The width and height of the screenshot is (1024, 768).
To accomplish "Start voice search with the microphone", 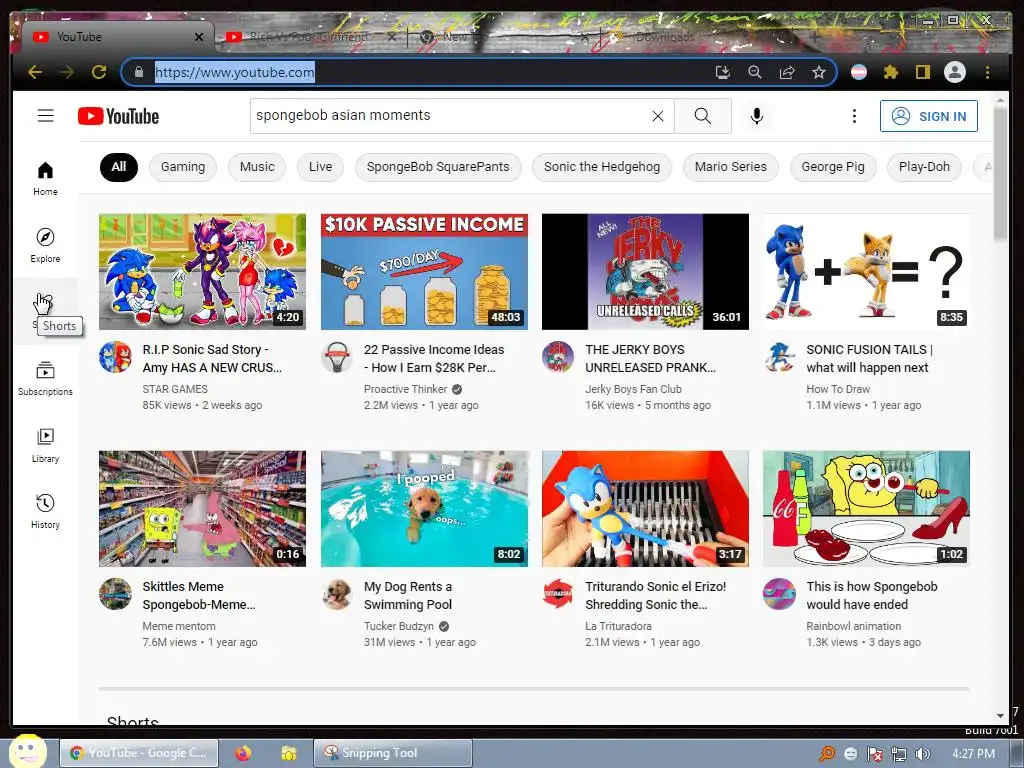I will 756,116.
